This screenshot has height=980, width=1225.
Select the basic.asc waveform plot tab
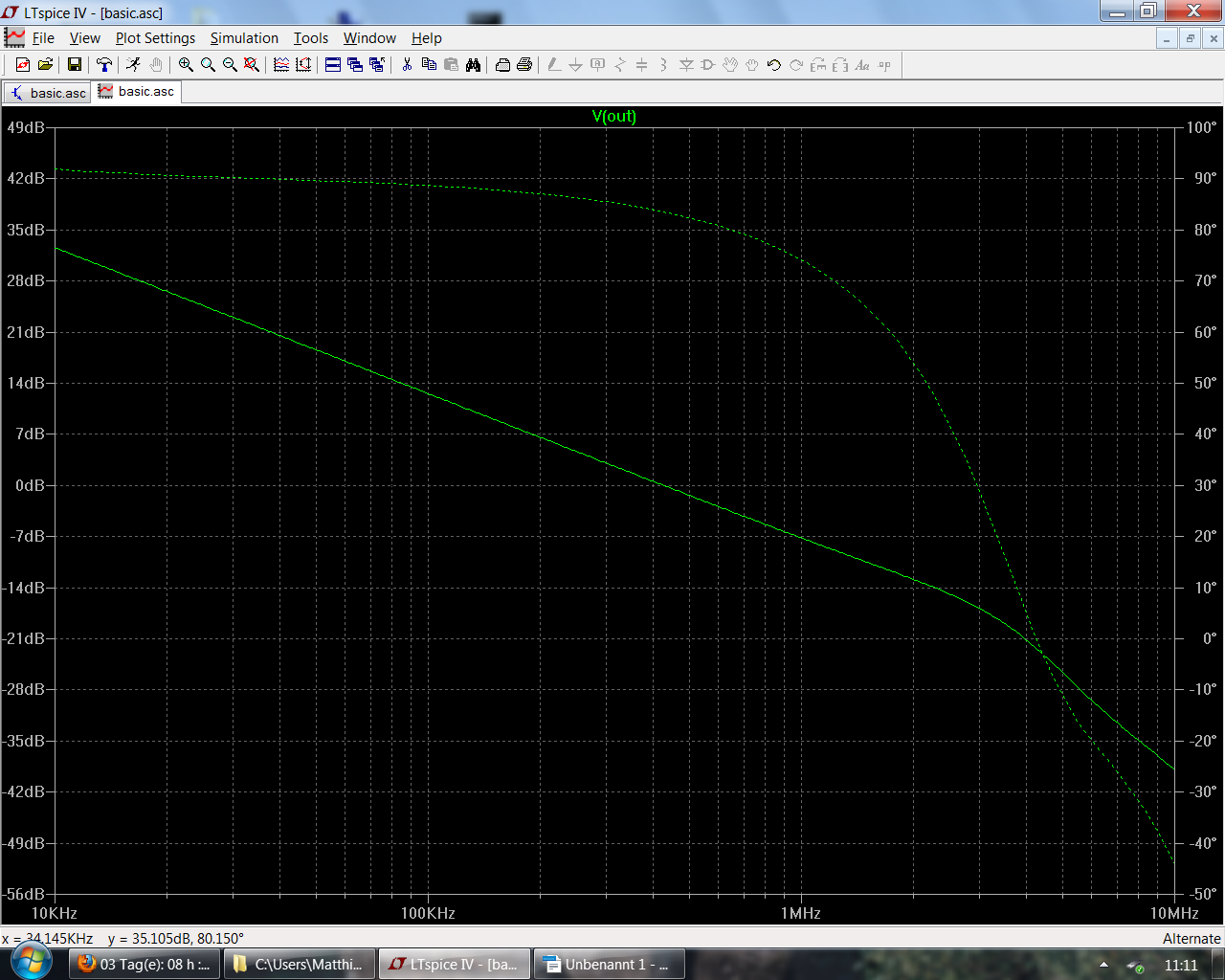click(136, 91)
